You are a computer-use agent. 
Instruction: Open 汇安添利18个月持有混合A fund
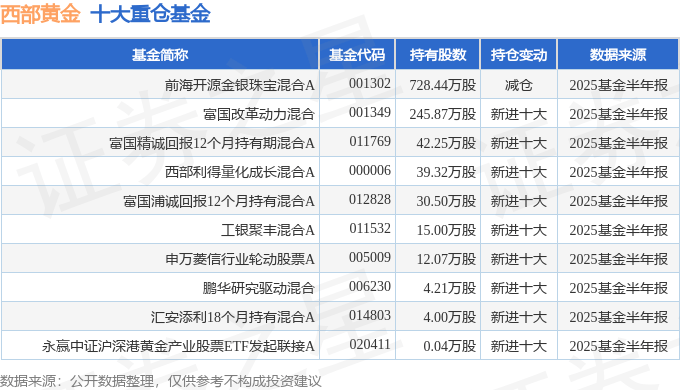point(232,317)
